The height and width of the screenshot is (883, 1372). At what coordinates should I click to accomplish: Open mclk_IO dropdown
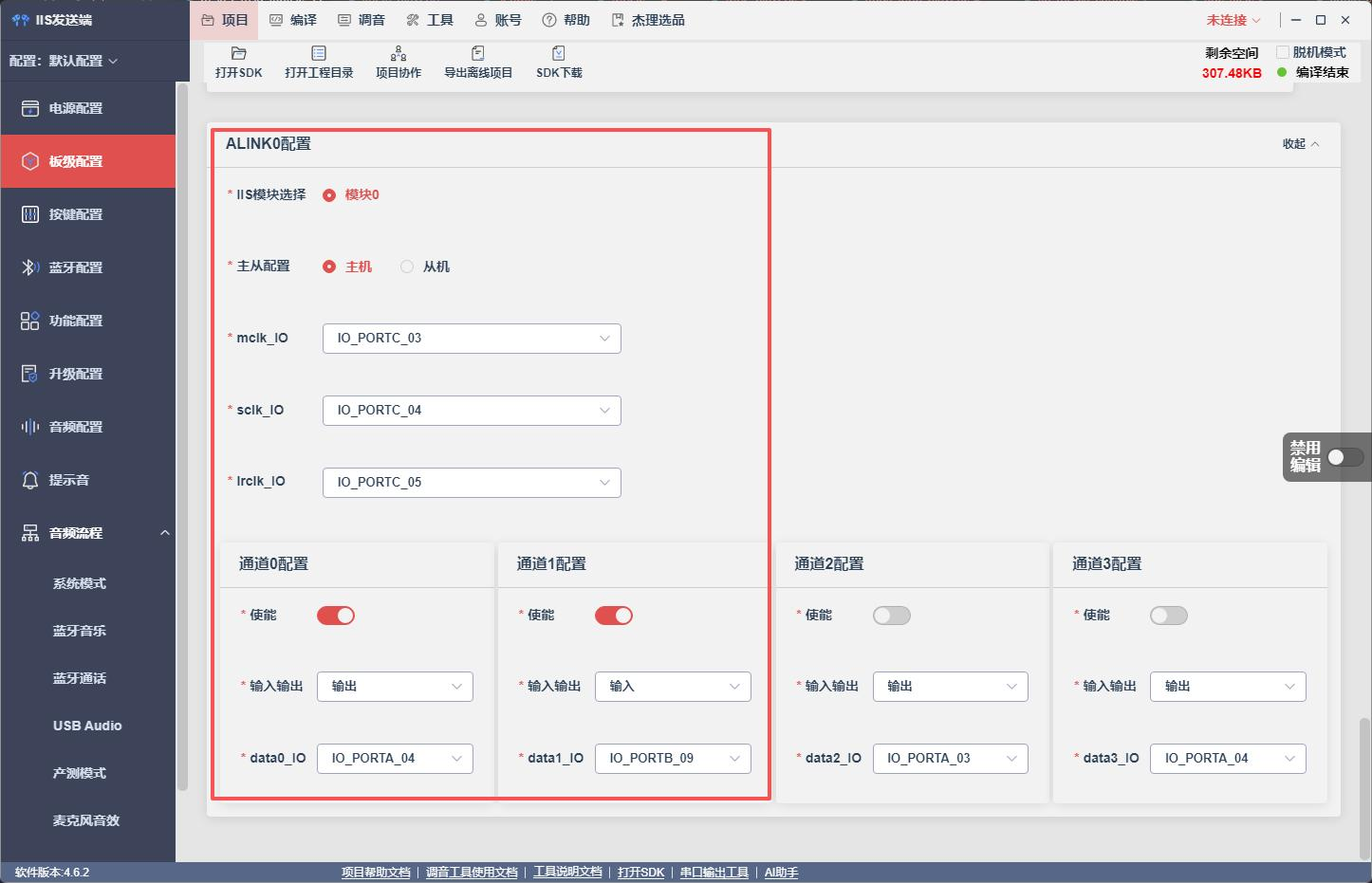(x=472, y=339)
